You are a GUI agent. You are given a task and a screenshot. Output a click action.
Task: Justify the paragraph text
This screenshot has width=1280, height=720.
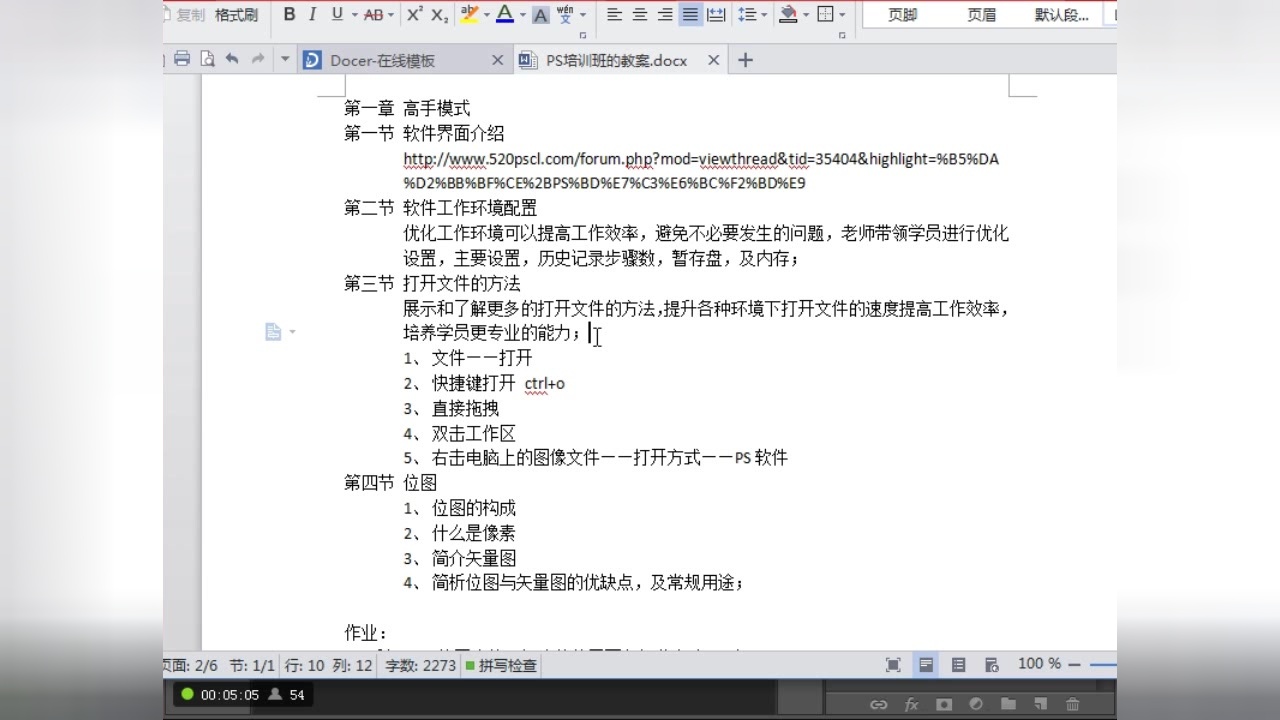coord(690,14)
